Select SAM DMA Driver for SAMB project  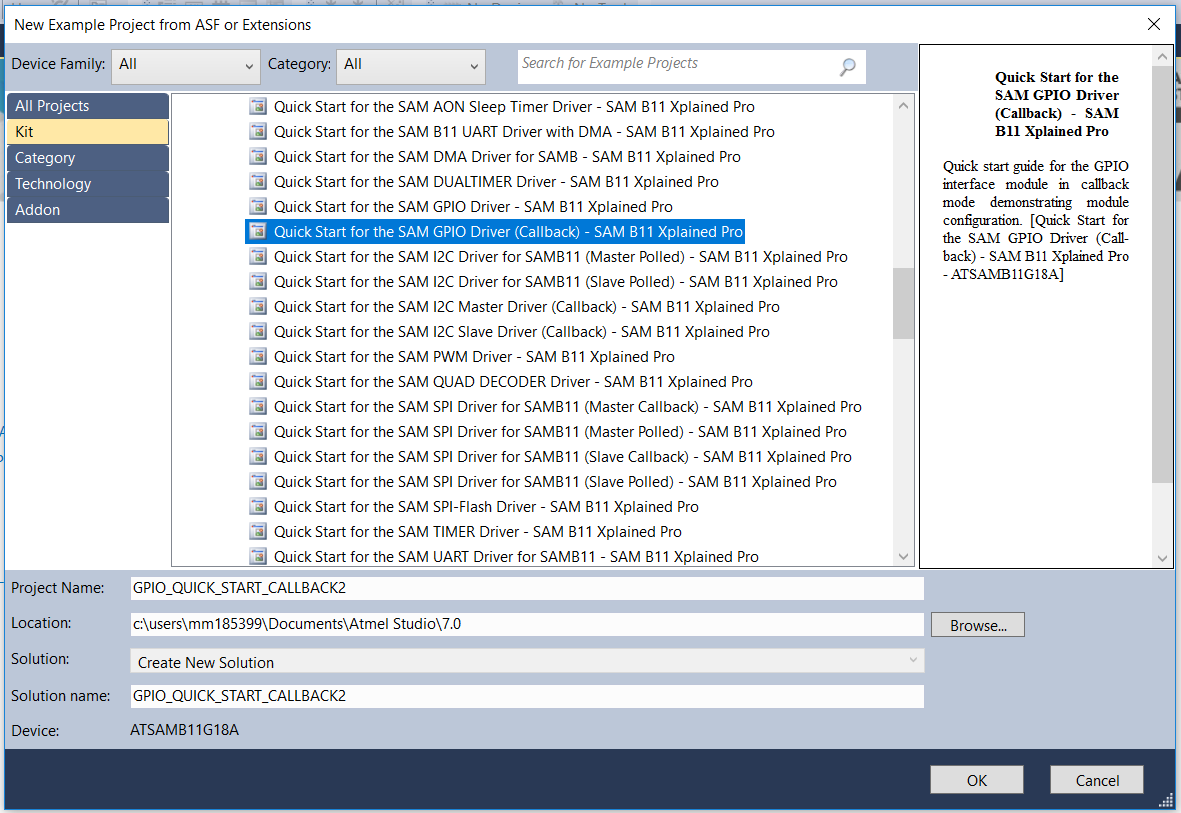507,156
